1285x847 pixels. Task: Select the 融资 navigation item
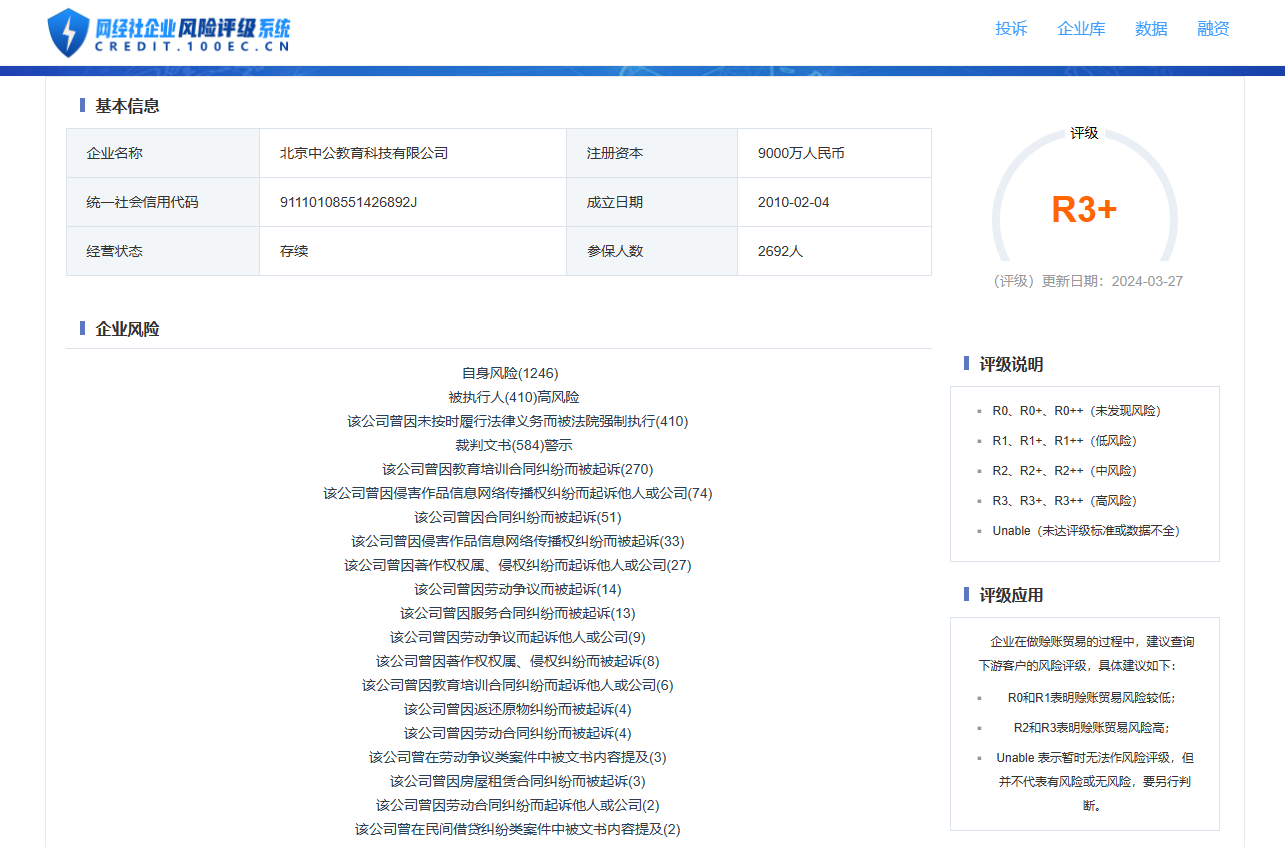pos(1213,29)
